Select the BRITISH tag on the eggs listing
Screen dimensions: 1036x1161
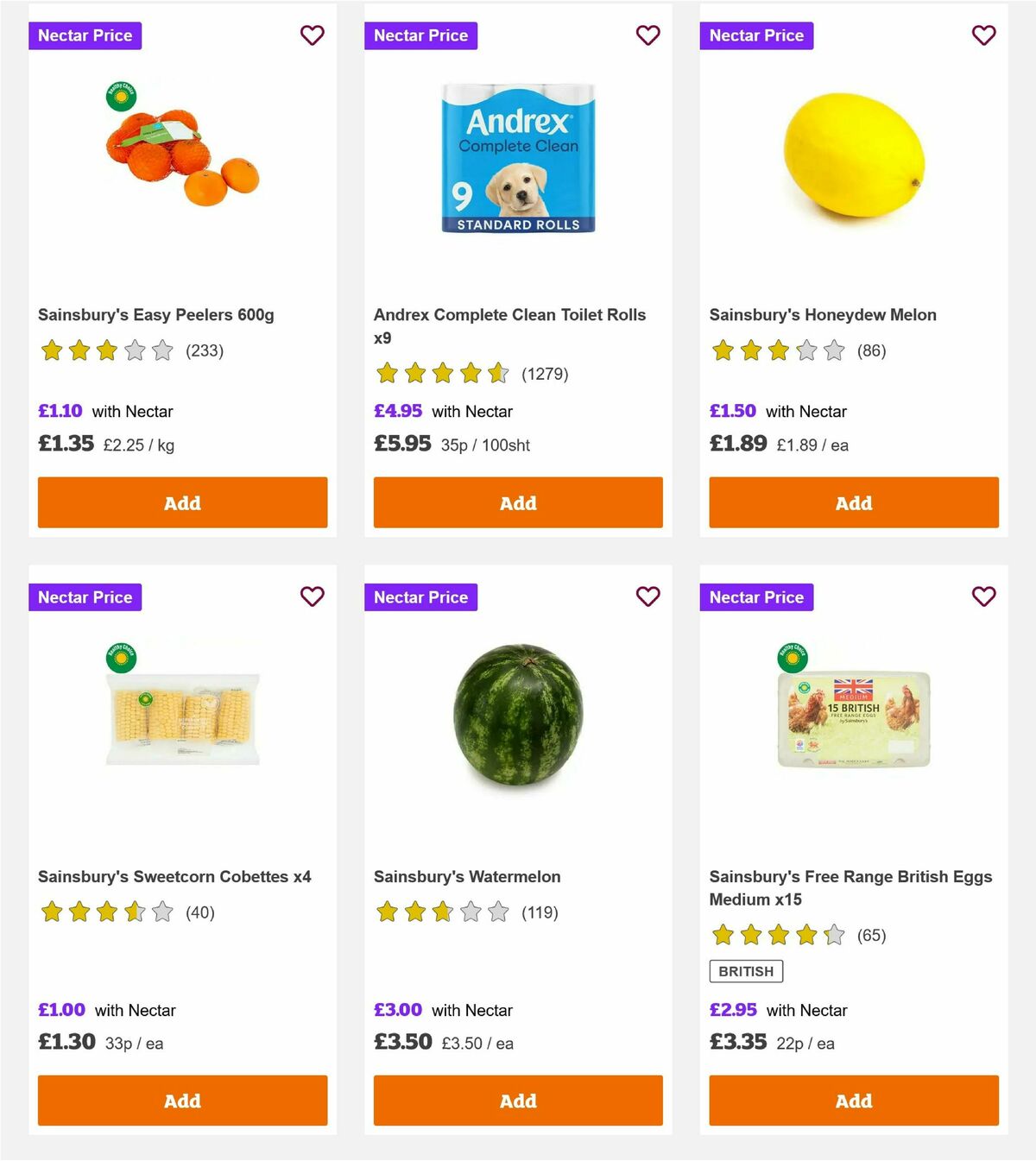coord(747,971)
